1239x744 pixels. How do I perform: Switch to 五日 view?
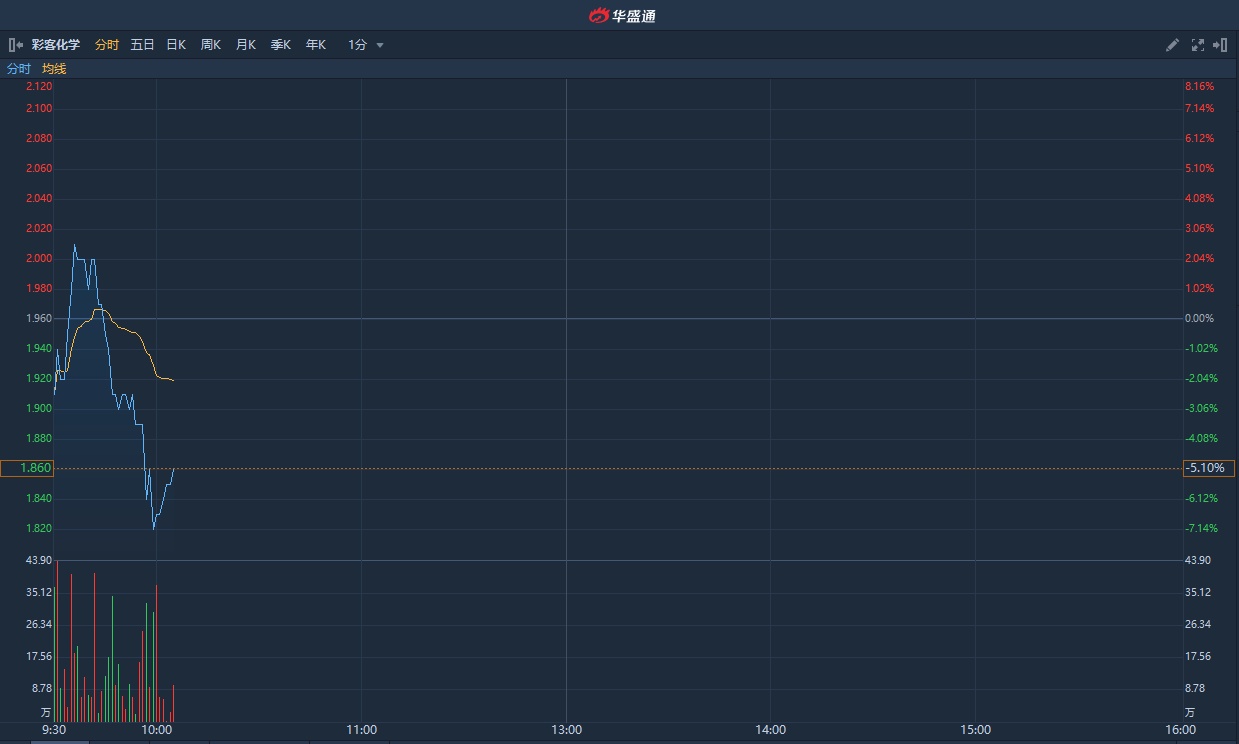tap(142, 45)
